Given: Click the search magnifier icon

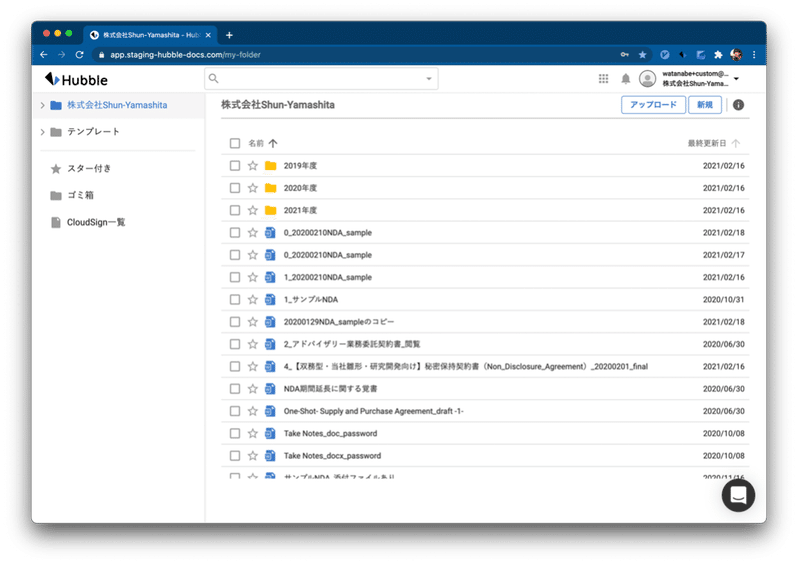Looking at the screenshot, I should coord(214,79).
